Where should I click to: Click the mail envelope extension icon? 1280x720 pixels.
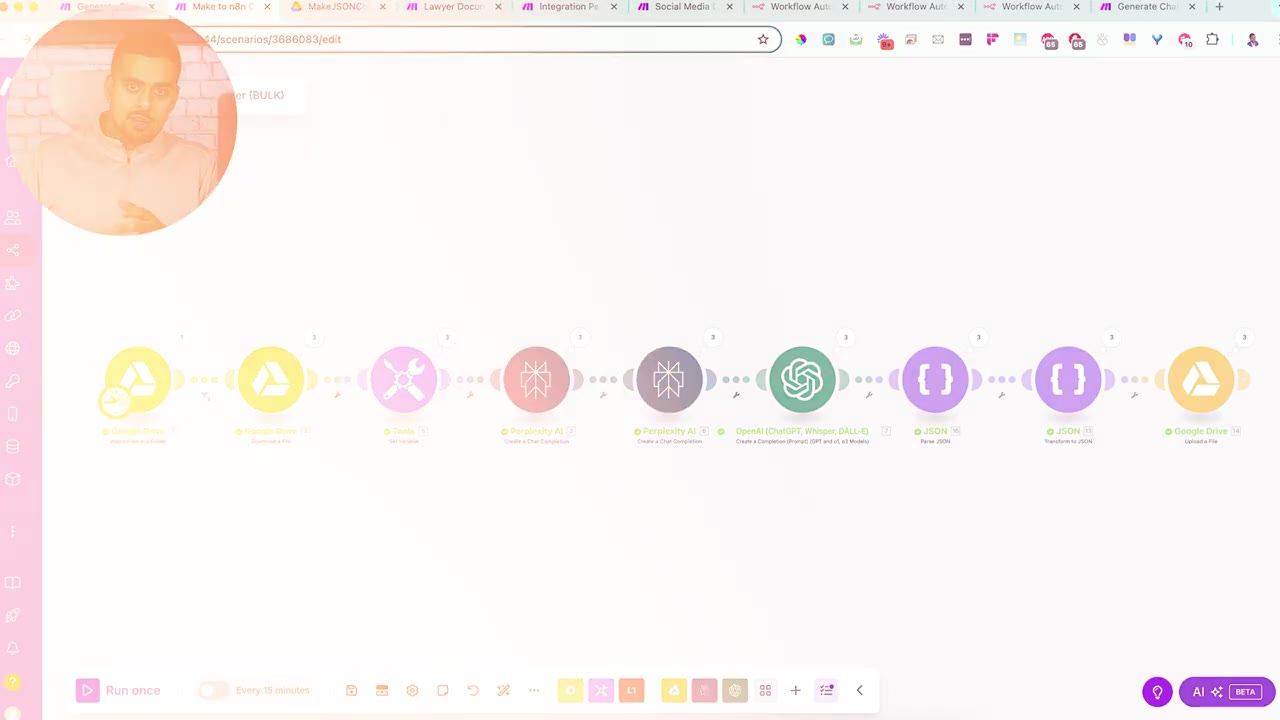tap(938, 39)
